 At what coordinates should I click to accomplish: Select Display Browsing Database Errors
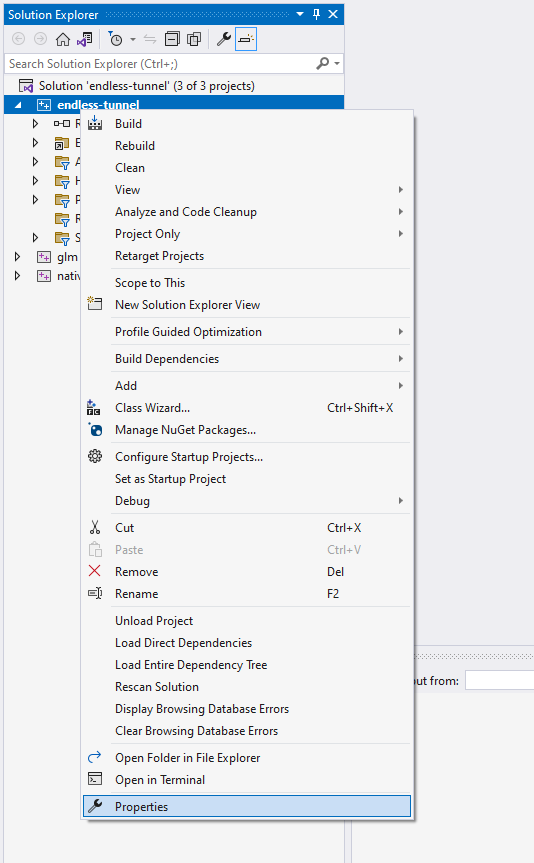pos(247,709)
